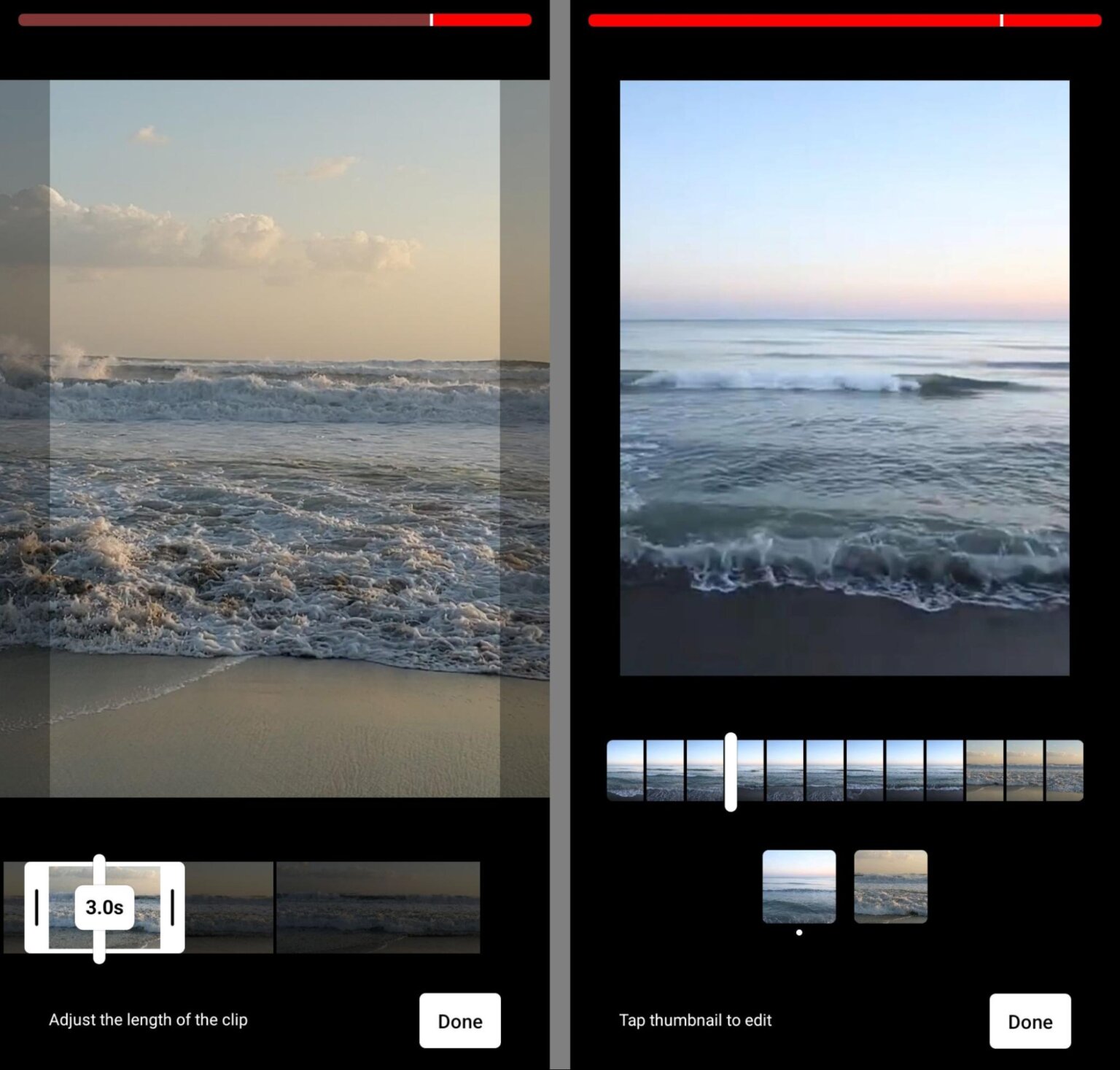Select the second clip thumbnail to edit
Image resolution: width=1120 pixels, height=1070 pixels.
coord(890,885)
